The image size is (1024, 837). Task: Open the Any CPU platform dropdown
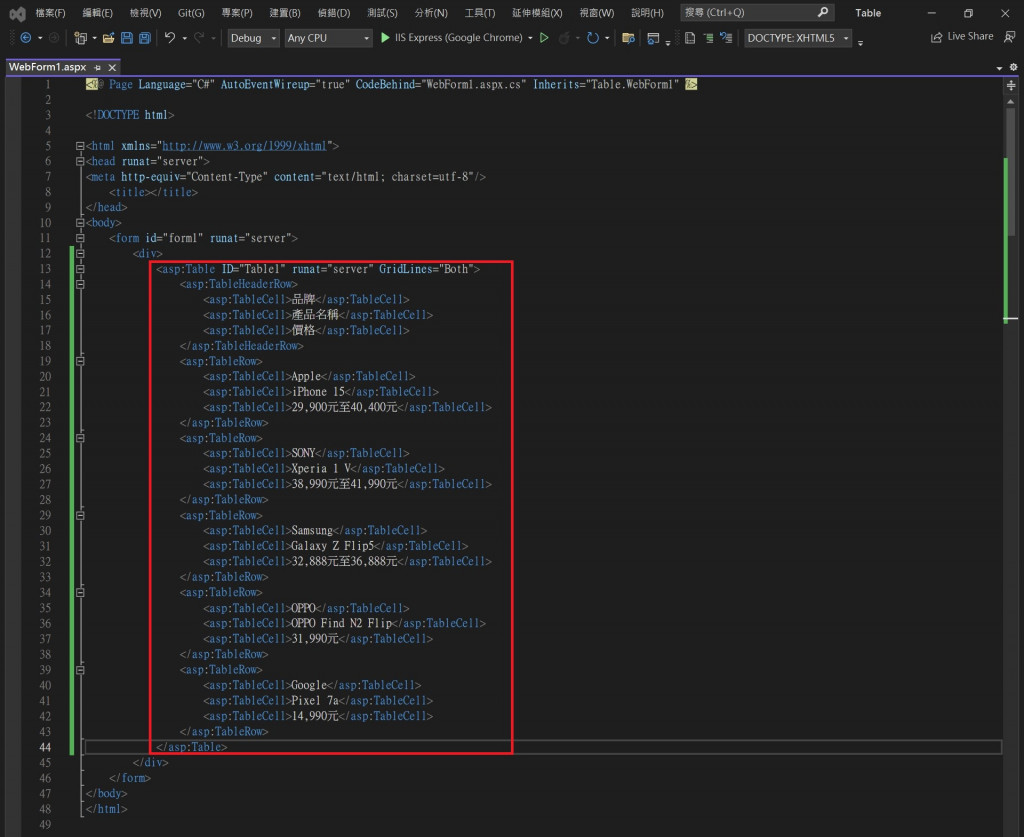pos(328,38)
